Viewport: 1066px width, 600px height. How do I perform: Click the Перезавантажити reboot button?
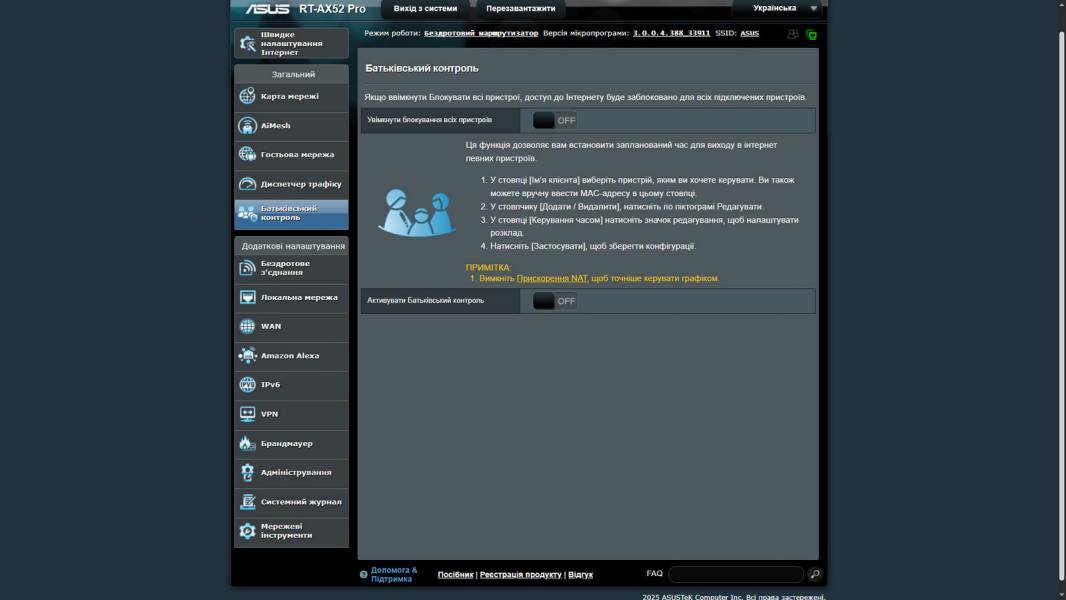(x=520, y=9)
